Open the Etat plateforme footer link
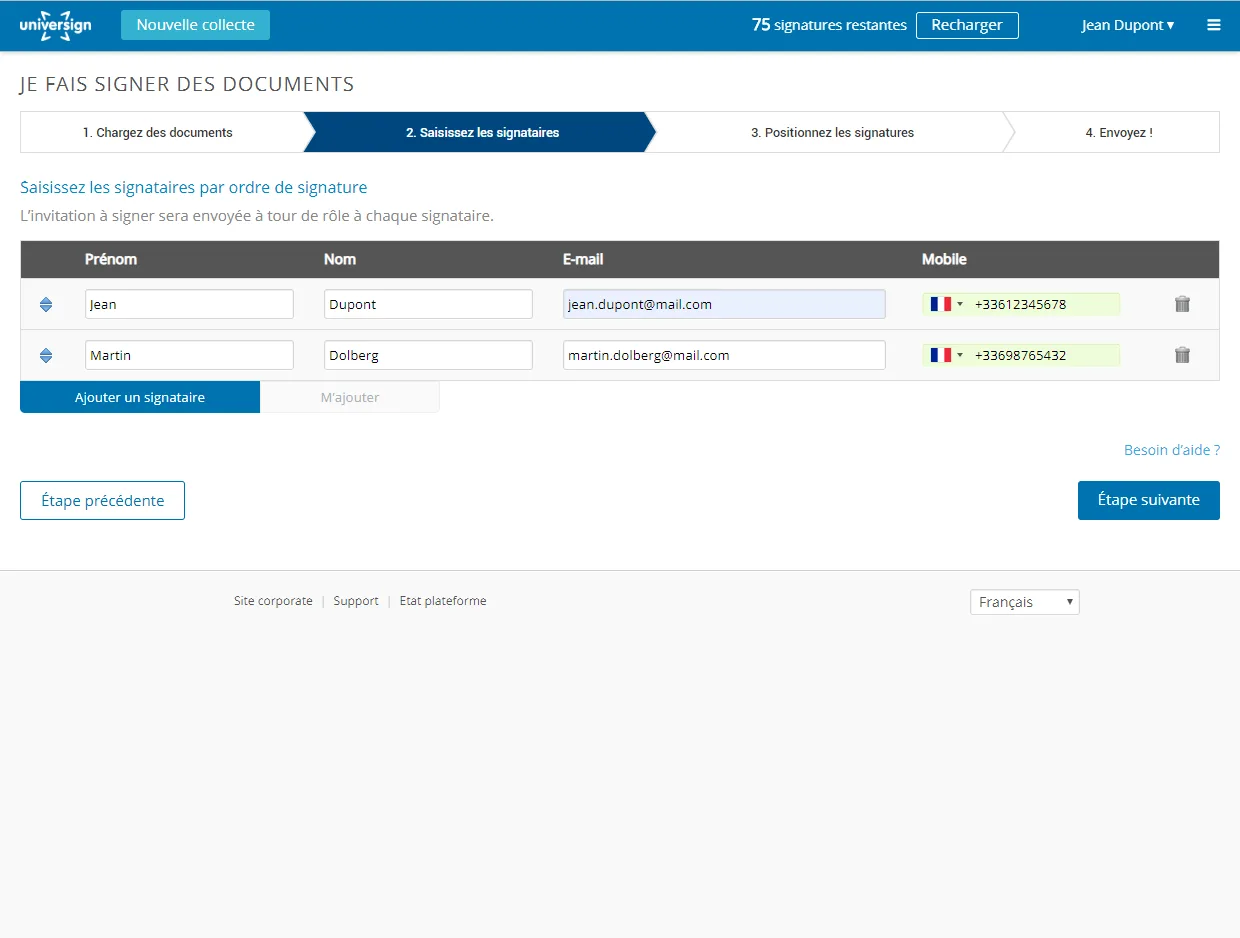This screenshot has width=1240, height=938. (443, 601)
